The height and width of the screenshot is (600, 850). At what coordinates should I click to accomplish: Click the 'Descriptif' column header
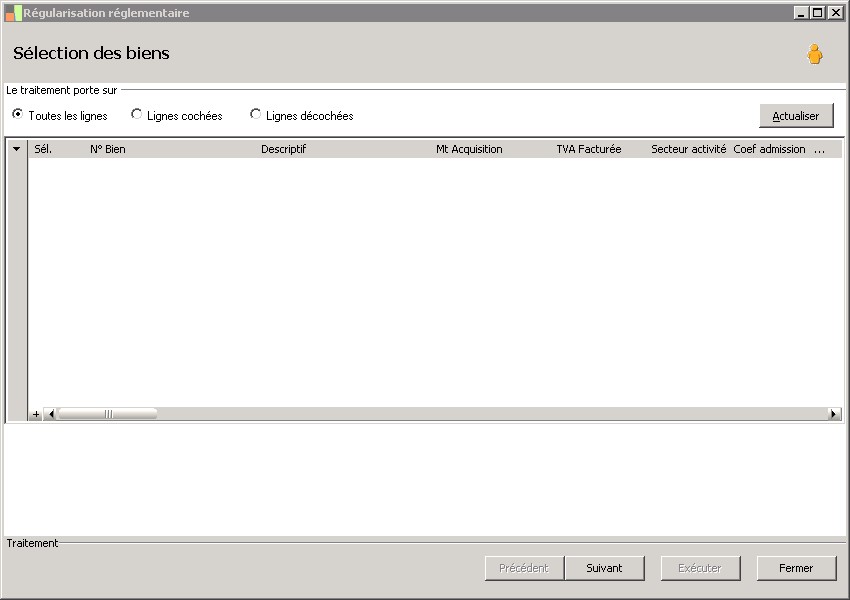point(284,149)
